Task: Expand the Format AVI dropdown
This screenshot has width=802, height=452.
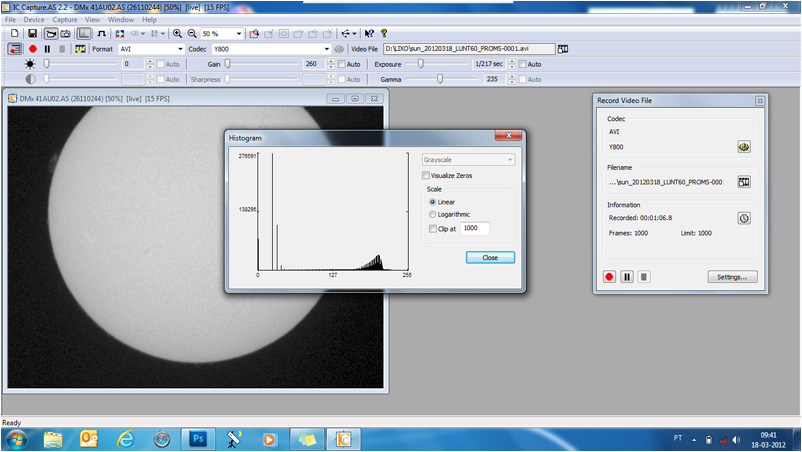Action: point(180,49)
